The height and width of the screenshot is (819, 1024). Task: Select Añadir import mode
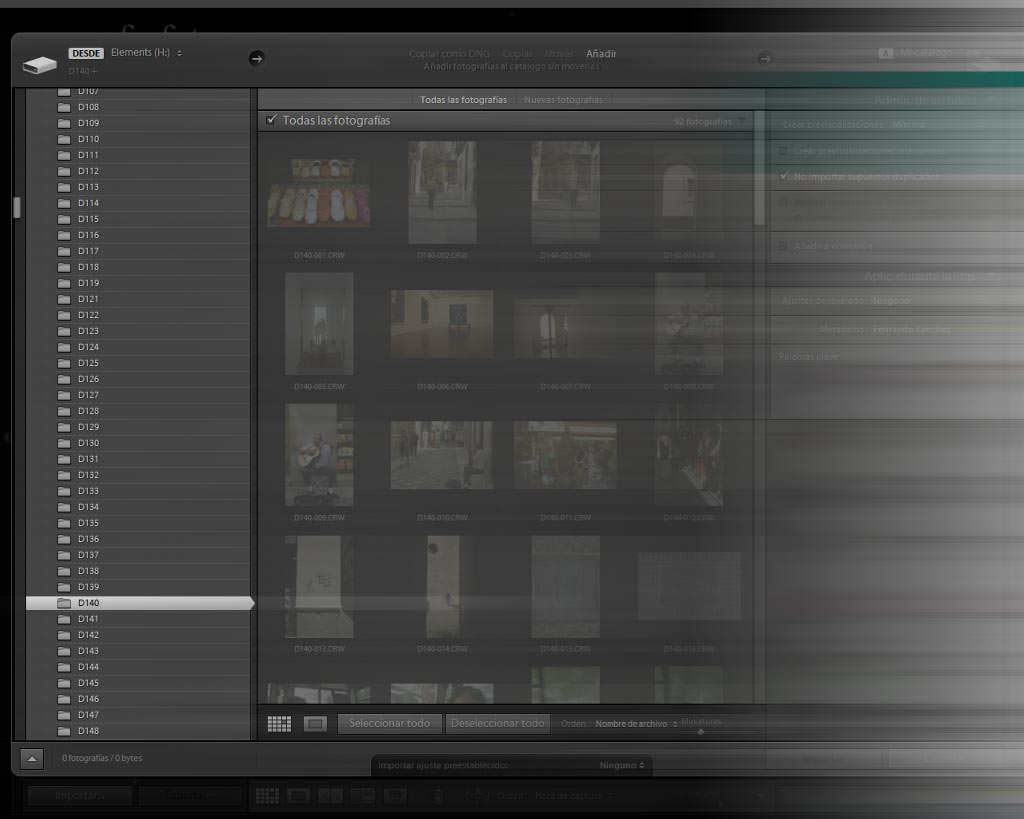point(601,54)
